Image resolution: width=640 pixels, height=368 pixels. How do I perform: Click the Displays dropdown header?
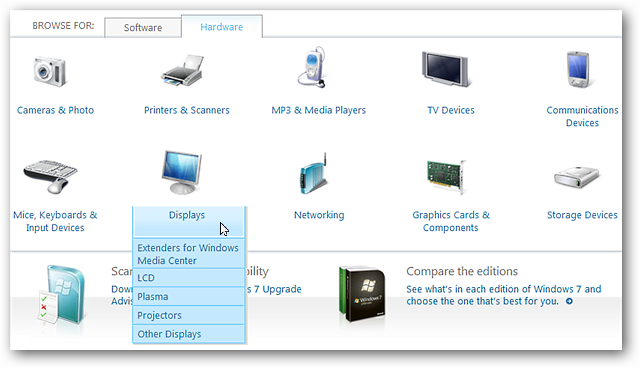(188, 222)
